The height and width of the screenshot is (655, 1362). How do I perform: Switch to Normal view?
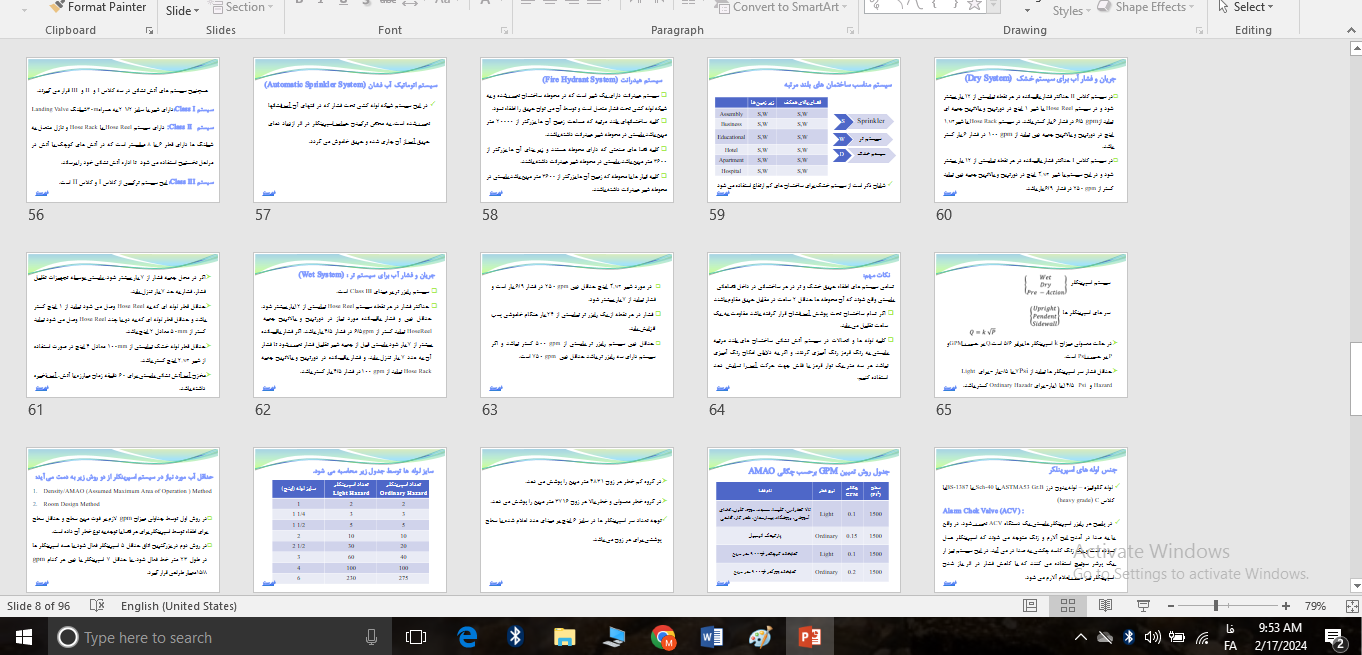pos(1030,606)
